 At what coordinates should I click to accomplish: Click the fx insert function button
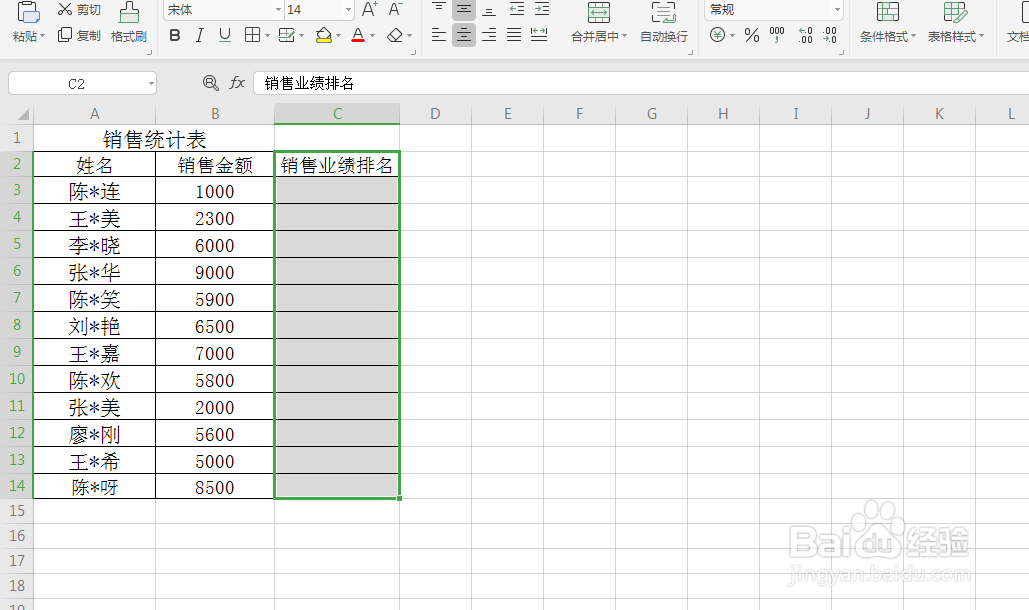[237, 83]
